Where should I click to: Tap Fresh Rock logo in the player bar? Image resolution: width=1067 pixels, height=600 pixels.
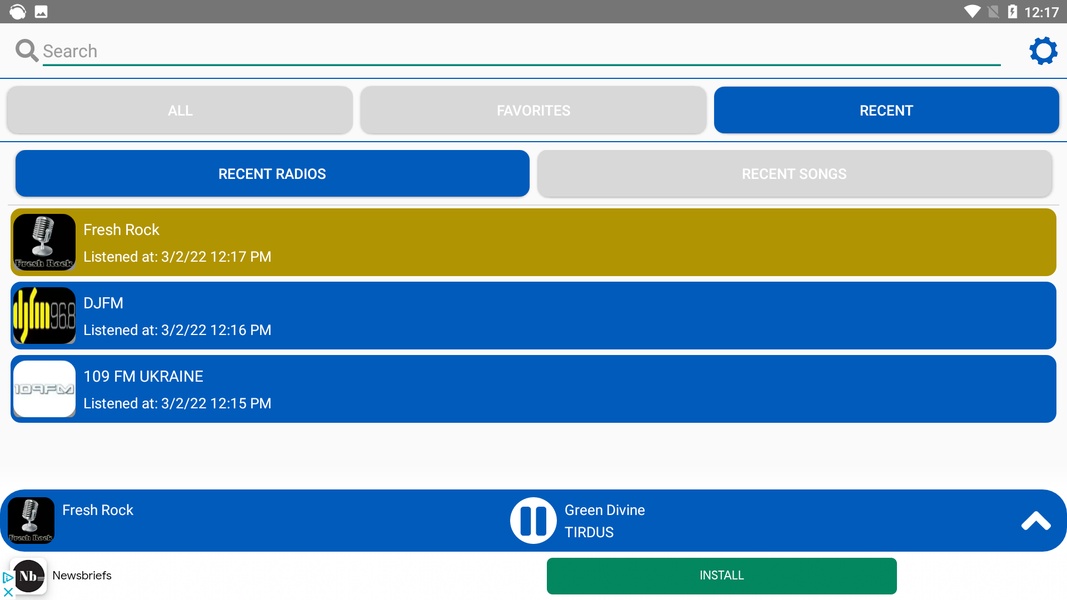click(x=31, y=520)
